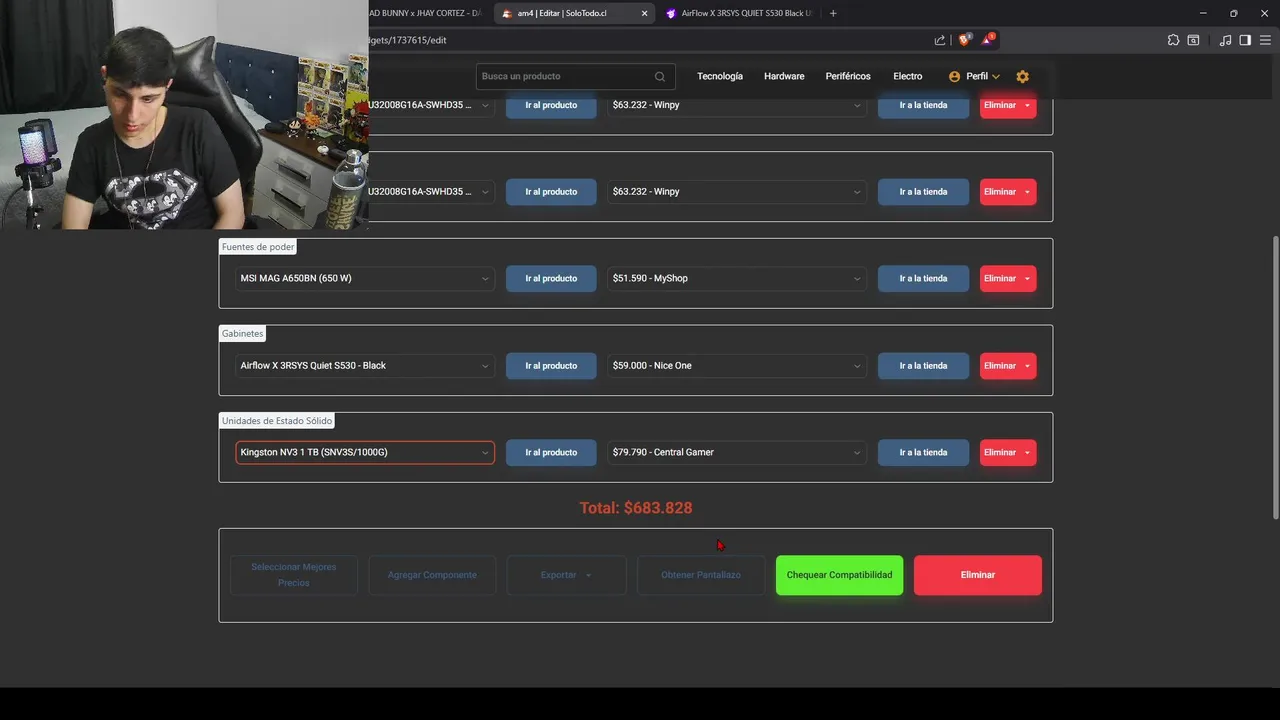Image resolution: width=1280 pixels, height=720 pixels.
Task: Click 'Unidades de Estado Sólido' section label
Action: 277,421
